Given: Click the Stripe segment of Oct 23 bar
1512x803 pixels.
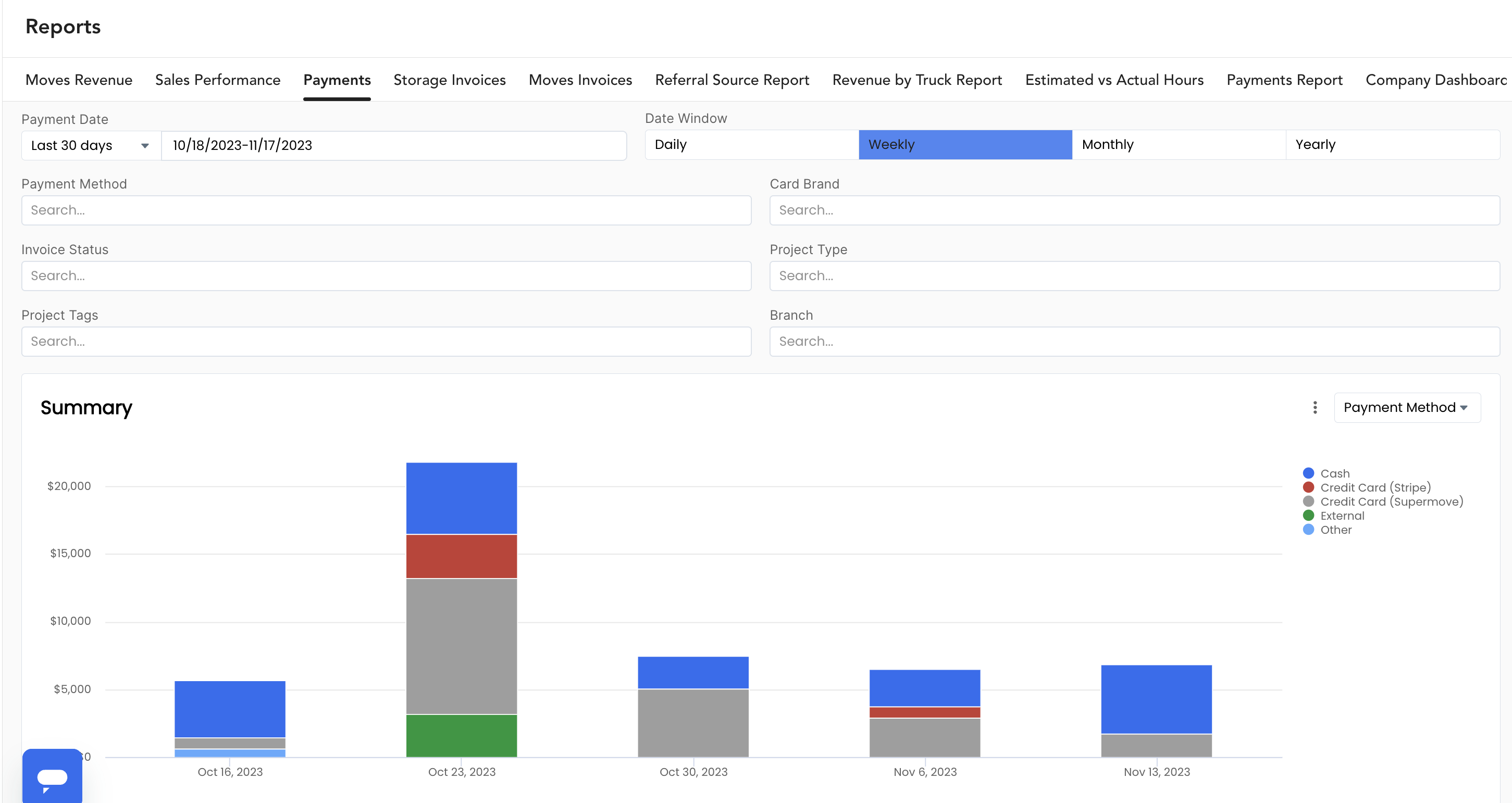Looking at the screenshot, I should pos(461,556).
